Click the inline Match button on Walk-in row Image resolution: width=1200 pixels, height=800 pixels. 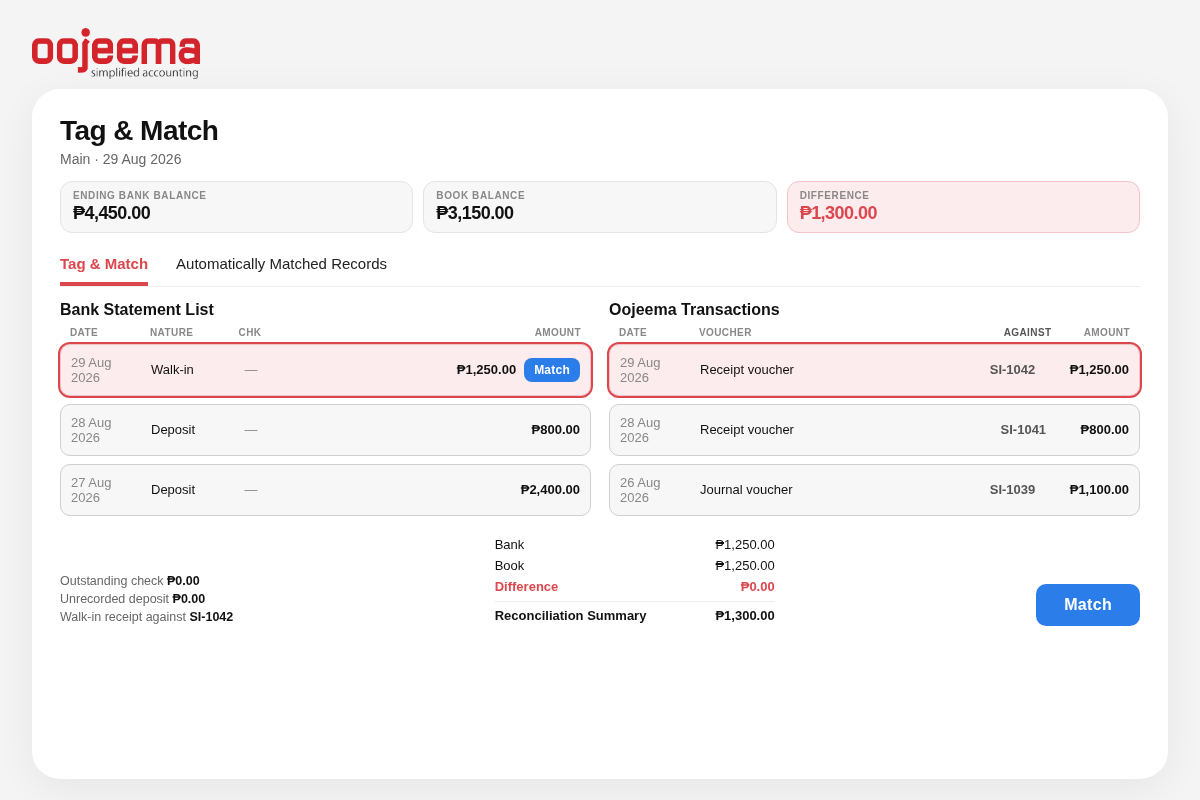pyautogui.click(x=552, y=370)
